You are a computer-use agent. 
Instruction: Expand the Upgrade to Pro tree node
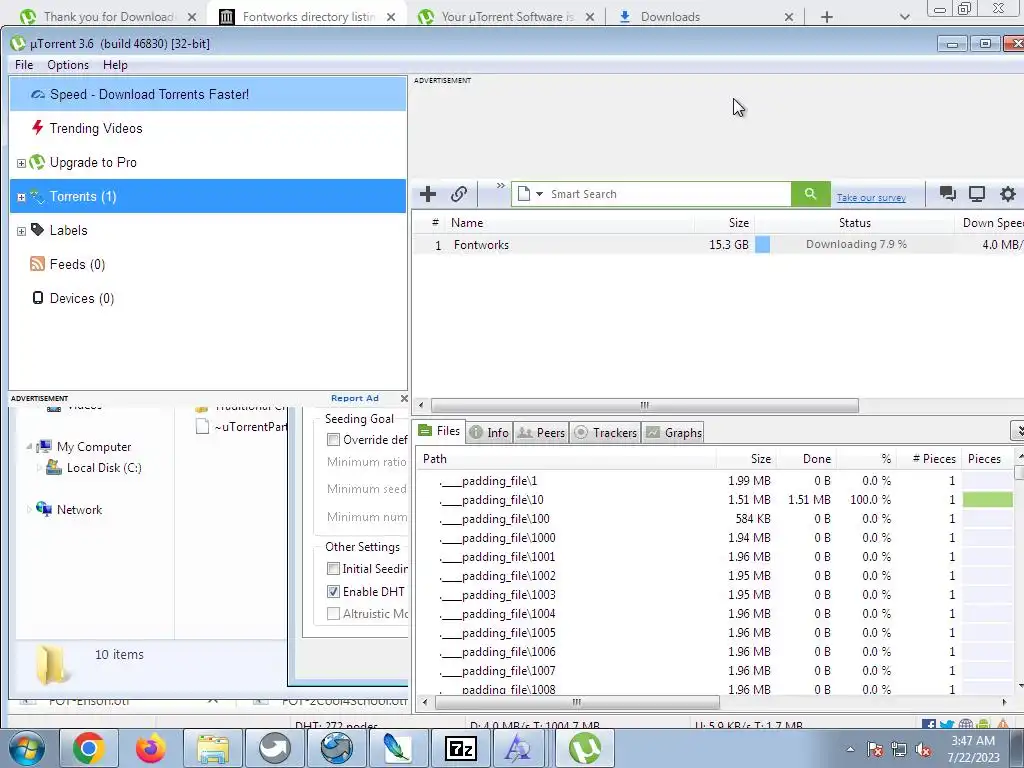21,163
